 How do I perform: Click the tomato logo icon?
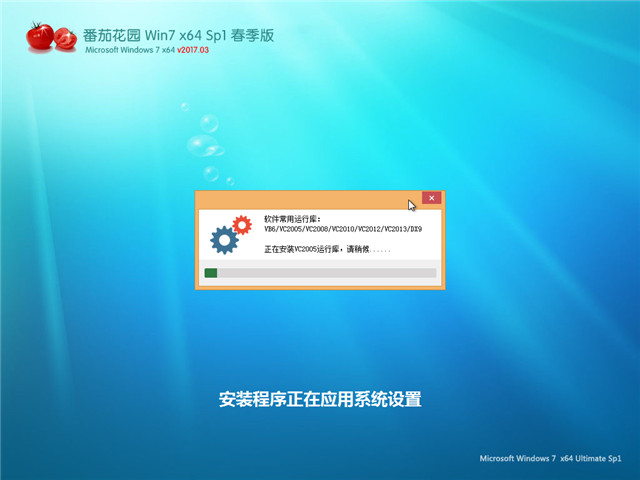click(51, 38)
